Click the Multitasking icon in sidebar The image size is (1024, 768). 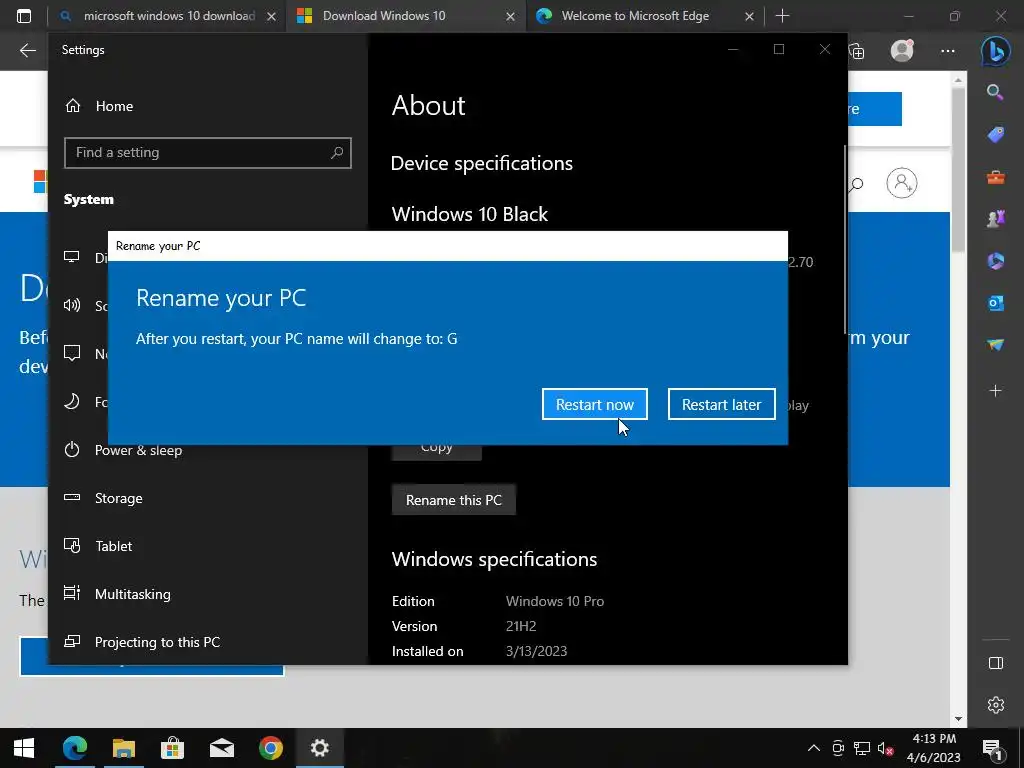(72, 593)
